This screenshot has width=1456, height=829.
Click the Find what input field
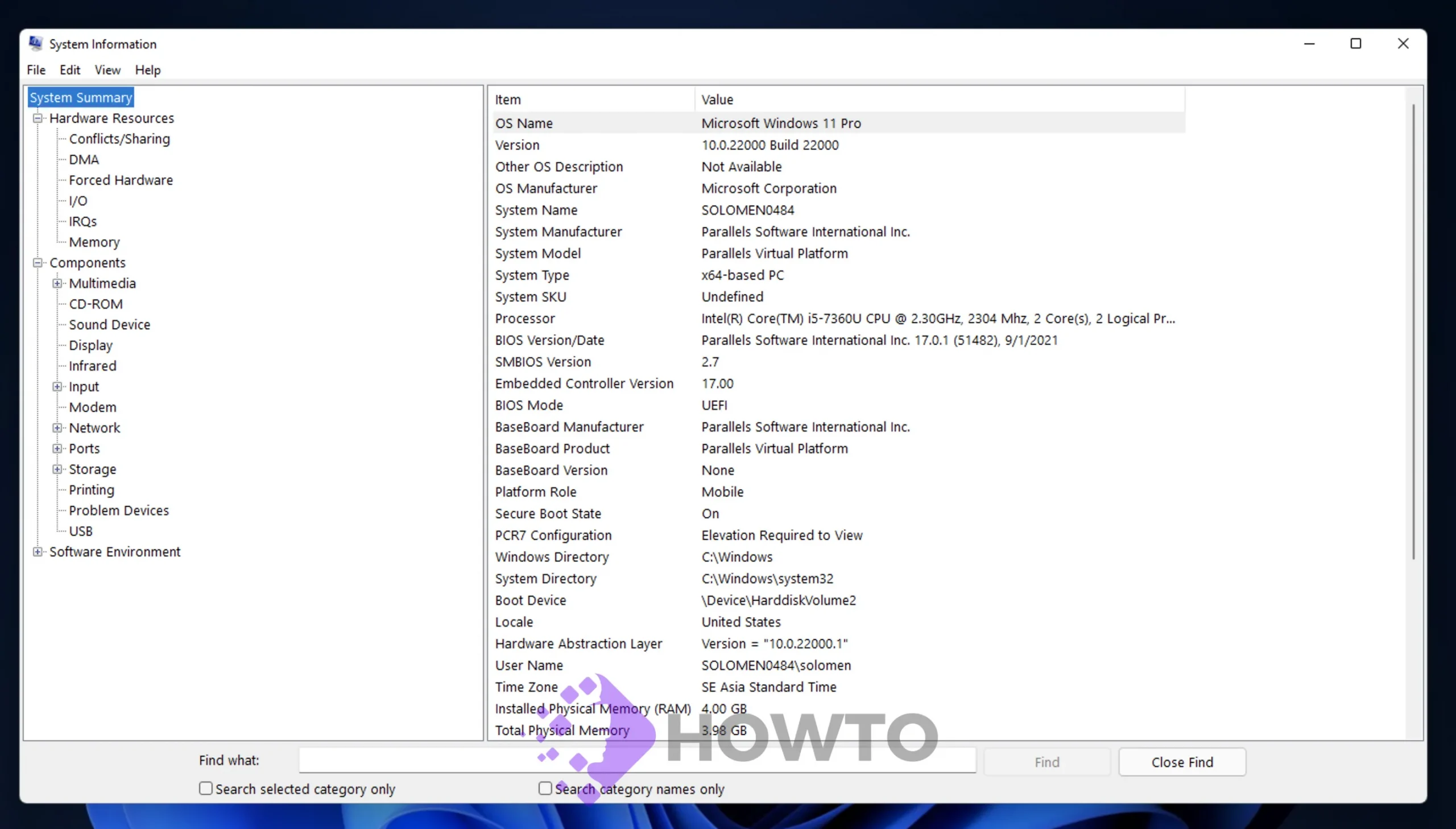pyautogui.click(x=637, y=760)
